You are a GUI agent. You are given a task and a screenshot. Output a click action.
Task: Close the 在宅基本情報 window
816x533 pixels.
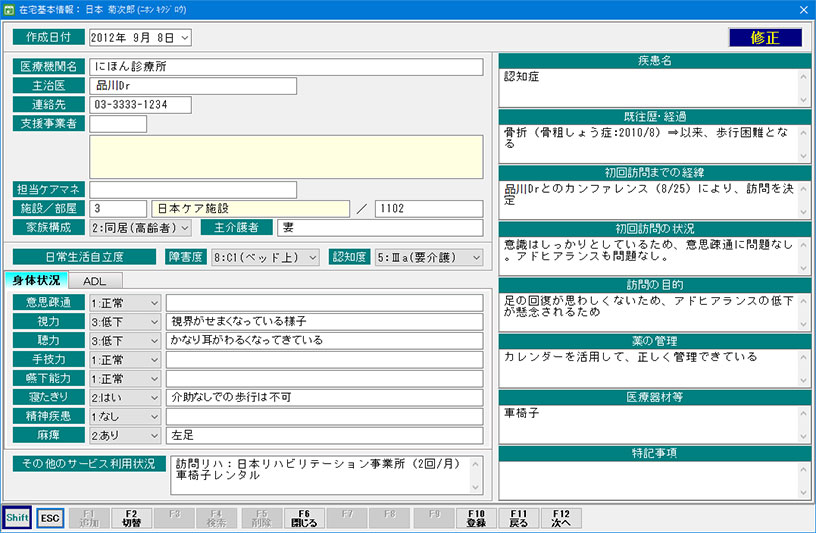[x=804, y=9]
